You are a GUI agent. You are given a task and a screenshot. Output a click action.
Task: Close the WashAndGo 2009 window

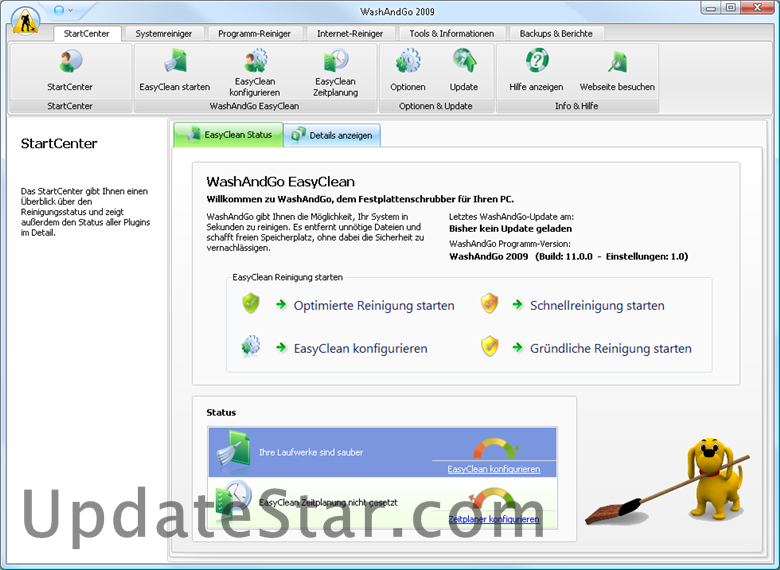(758, 7)
